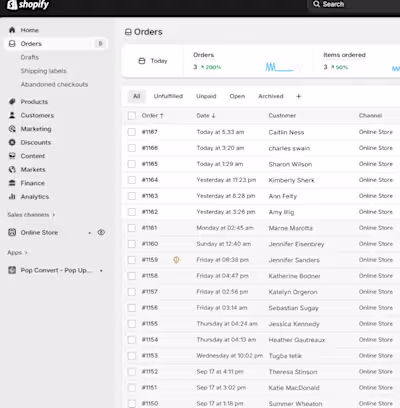Select checkbox for order #1165
400x408 pixels.
(132, 164)
